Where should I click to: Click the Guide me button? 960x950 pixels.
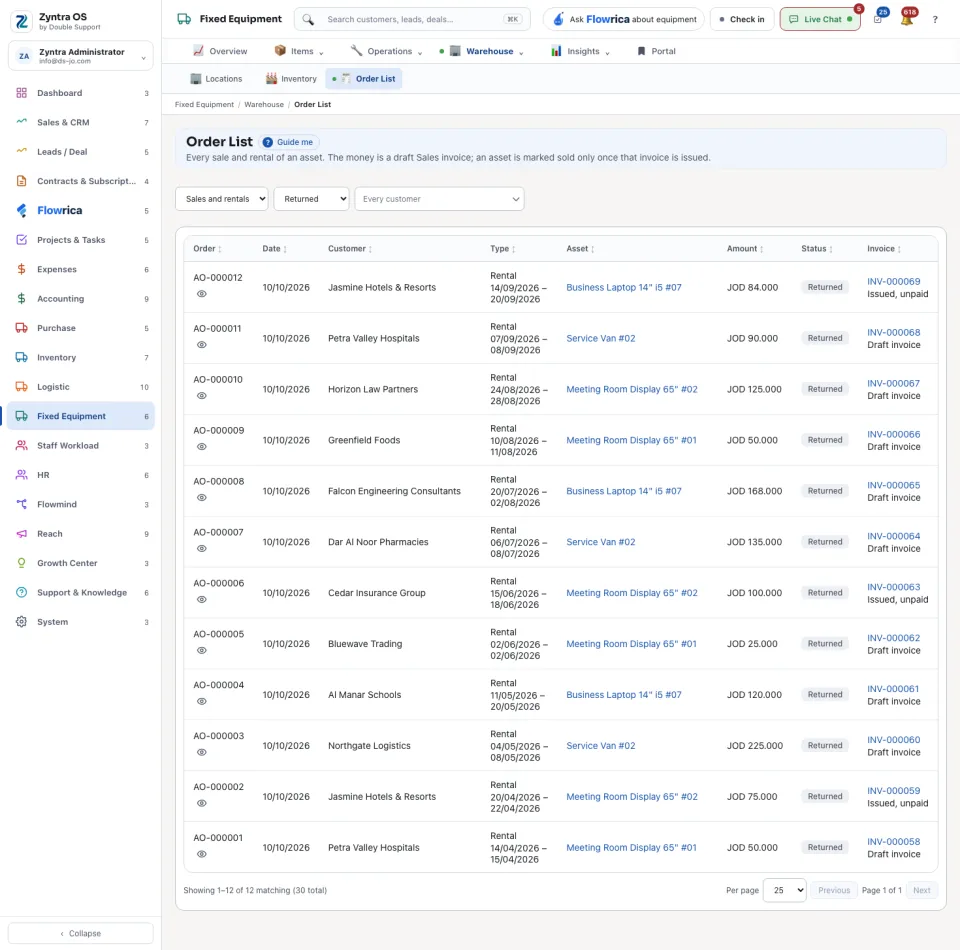point(288,142)
